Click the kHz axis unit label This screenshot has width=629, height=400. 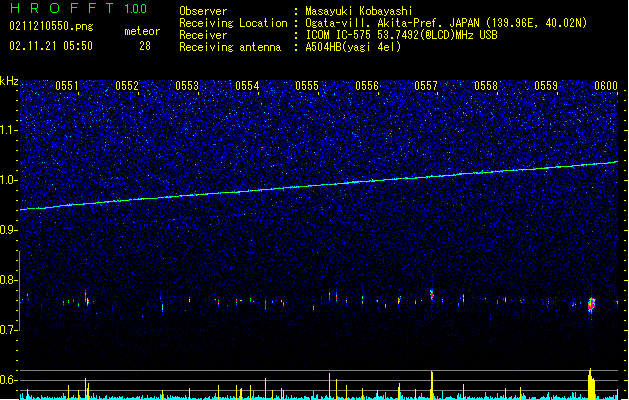click(9, 81)
